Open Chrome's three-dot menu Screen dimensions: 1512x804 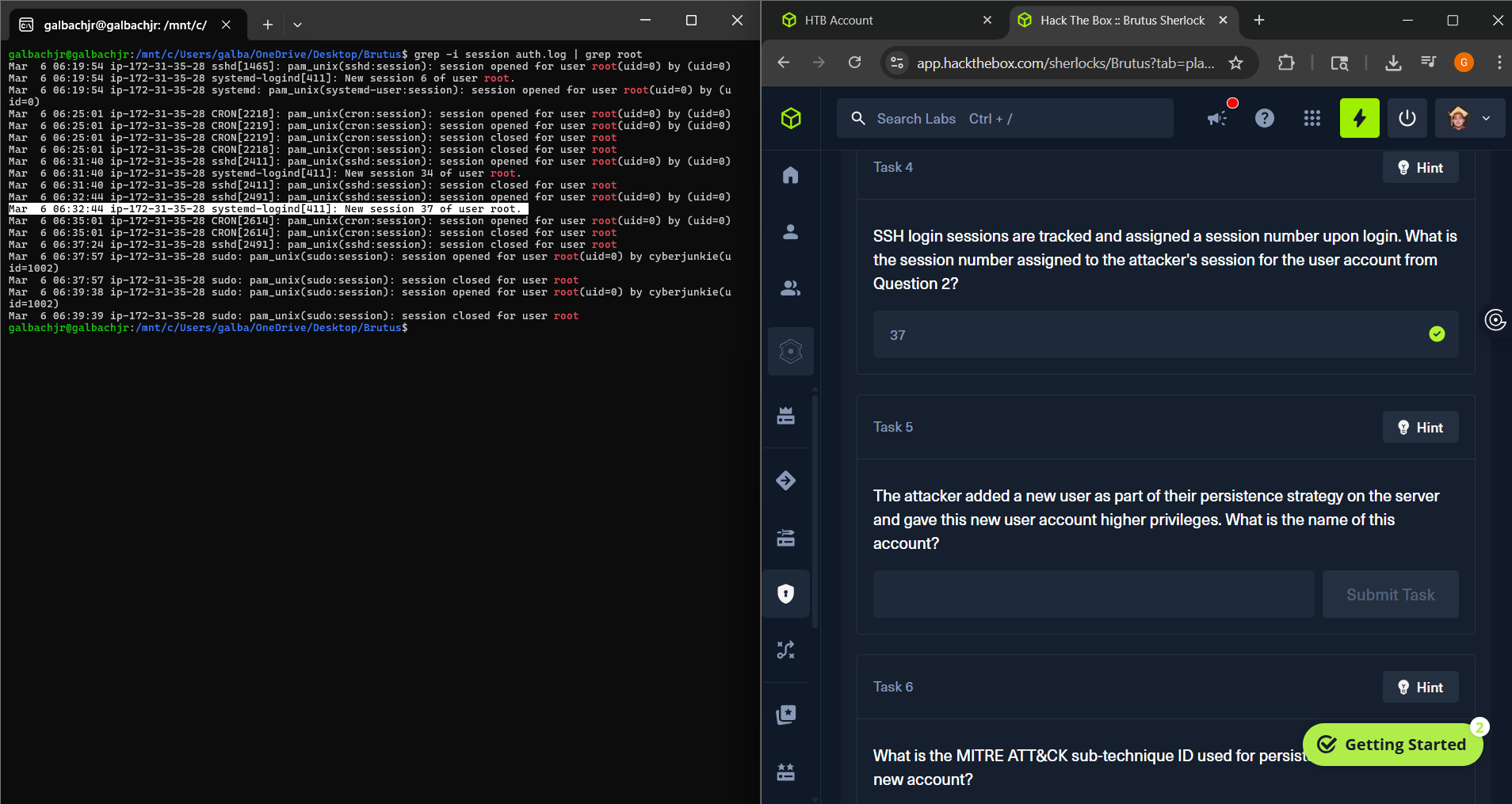coord(1499,63)
